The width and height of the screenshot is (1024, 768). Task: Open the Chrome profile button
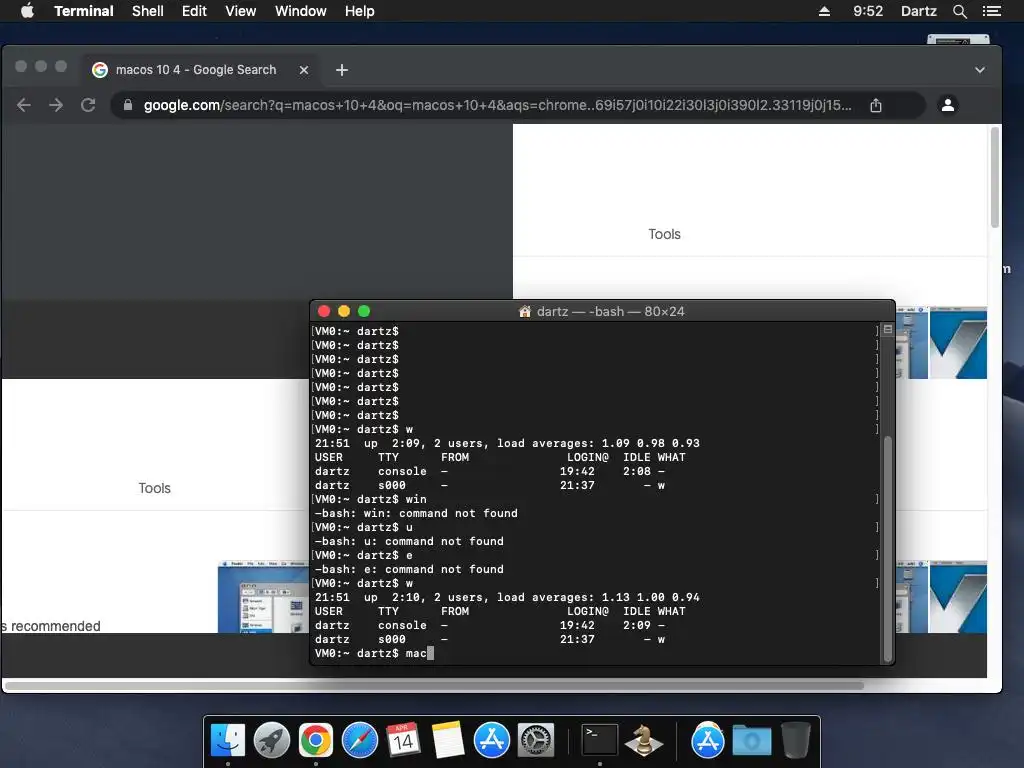(x=948, y=104)
